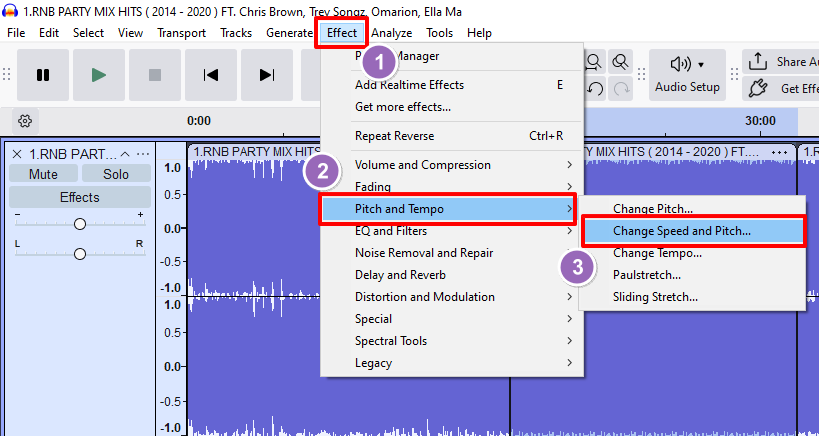
Task: Select Change Tempo... option
Action: (x=693, y=253)
